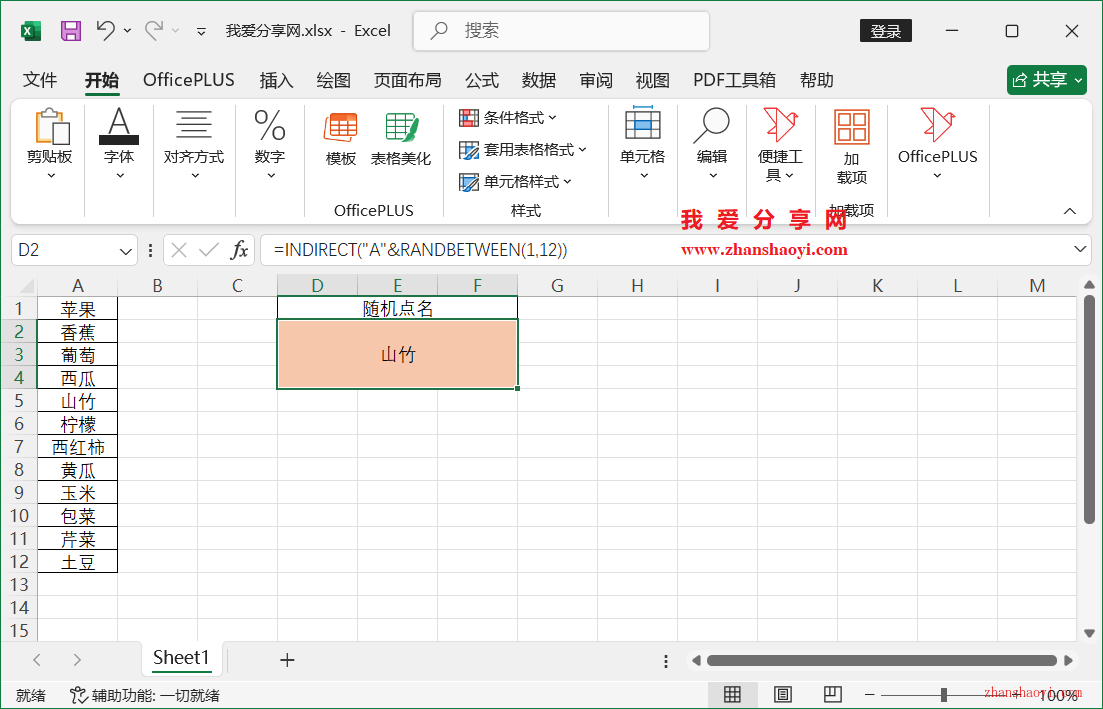Add a new sheet with plus
This screenshot has width=1103, height=709.
point(287,660)
